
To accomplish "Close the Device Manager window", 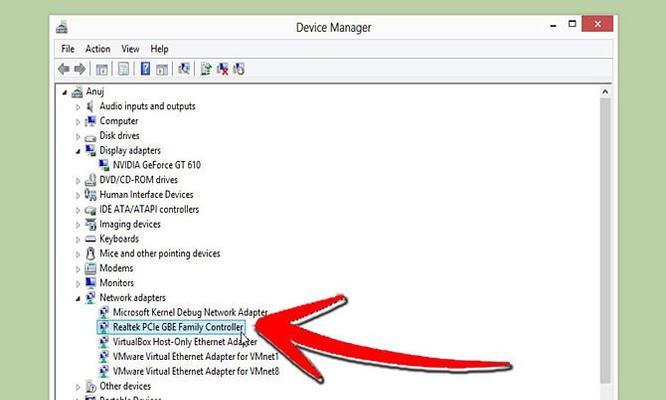I will [x=597, y=24].
